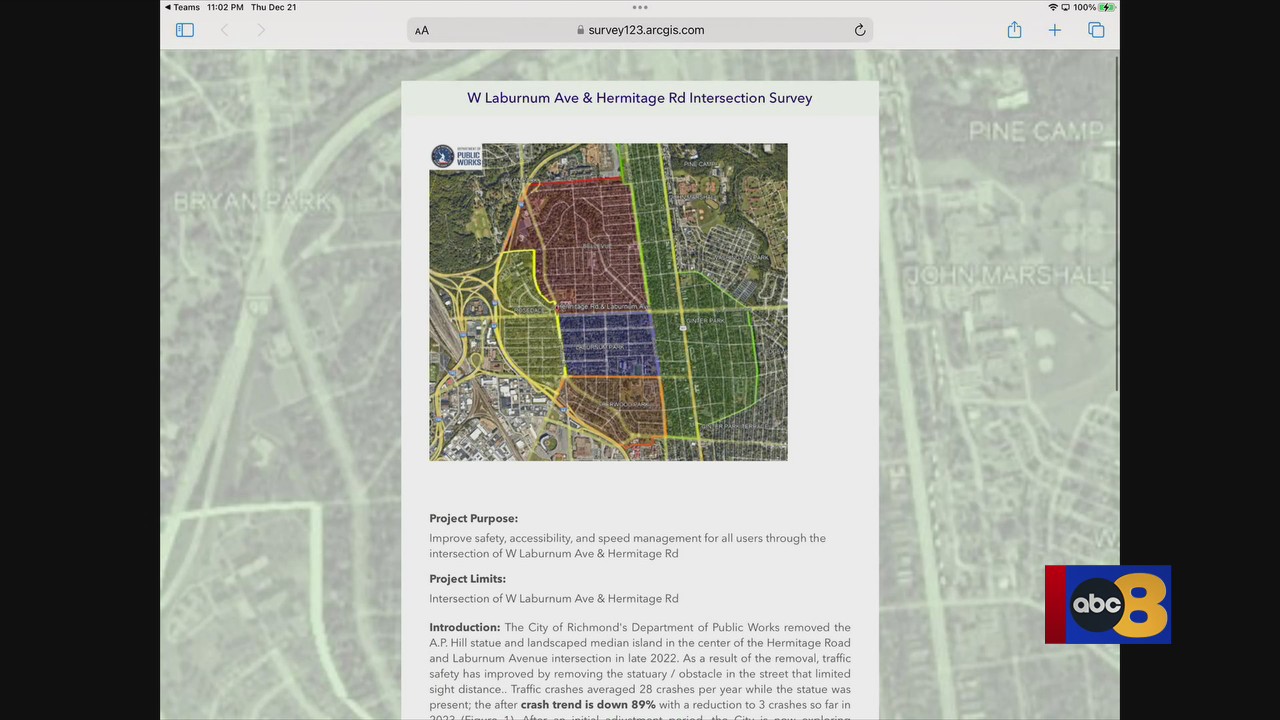
Task: Tap the Wi-Fi status icon
Action: pyautogui.click(x=1052, y=7)
